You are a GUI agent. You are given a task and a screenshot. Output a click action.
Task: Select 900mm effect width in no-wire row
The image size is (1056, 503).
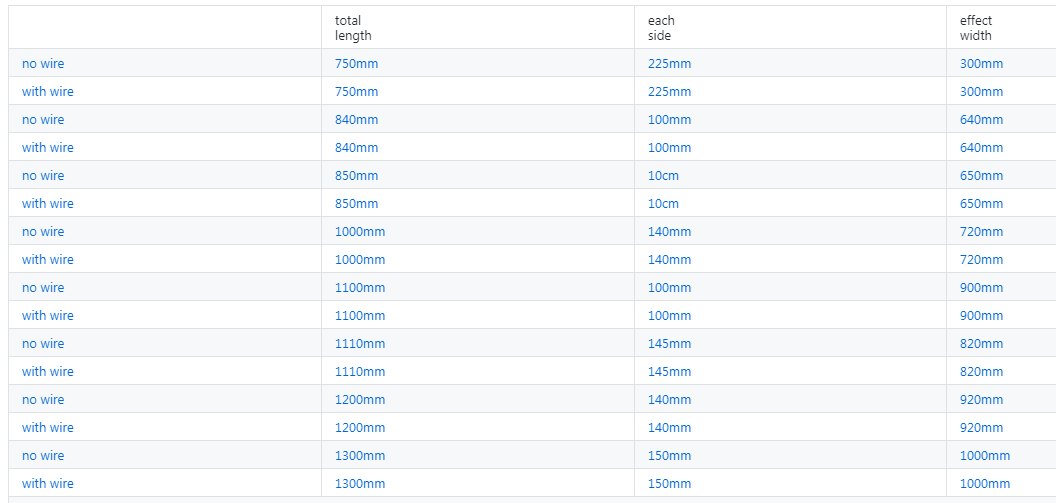coord(981,288)
